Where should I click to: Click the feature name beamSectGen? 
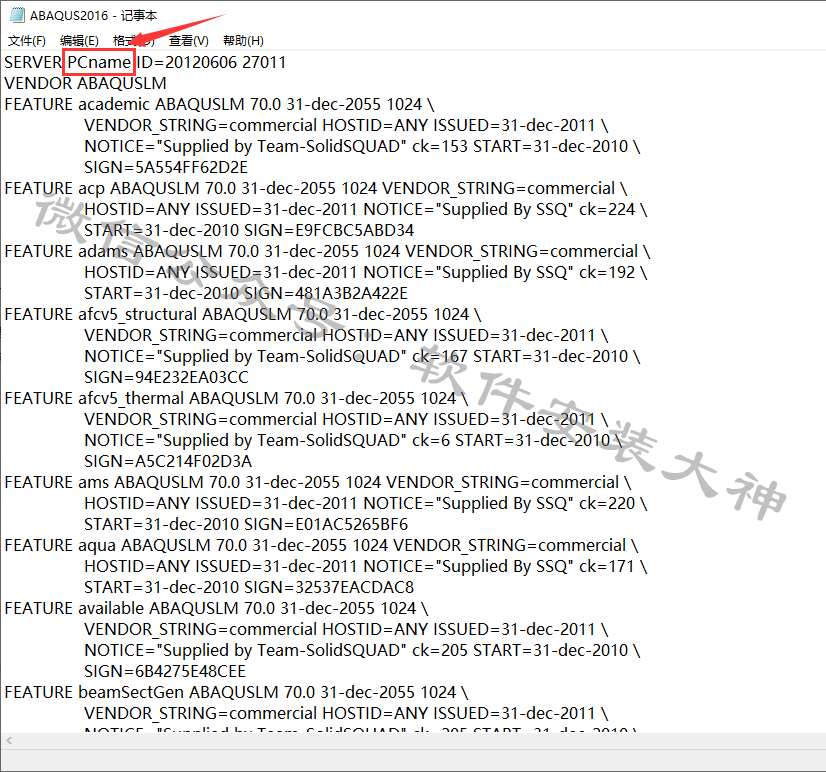[131, 692]
